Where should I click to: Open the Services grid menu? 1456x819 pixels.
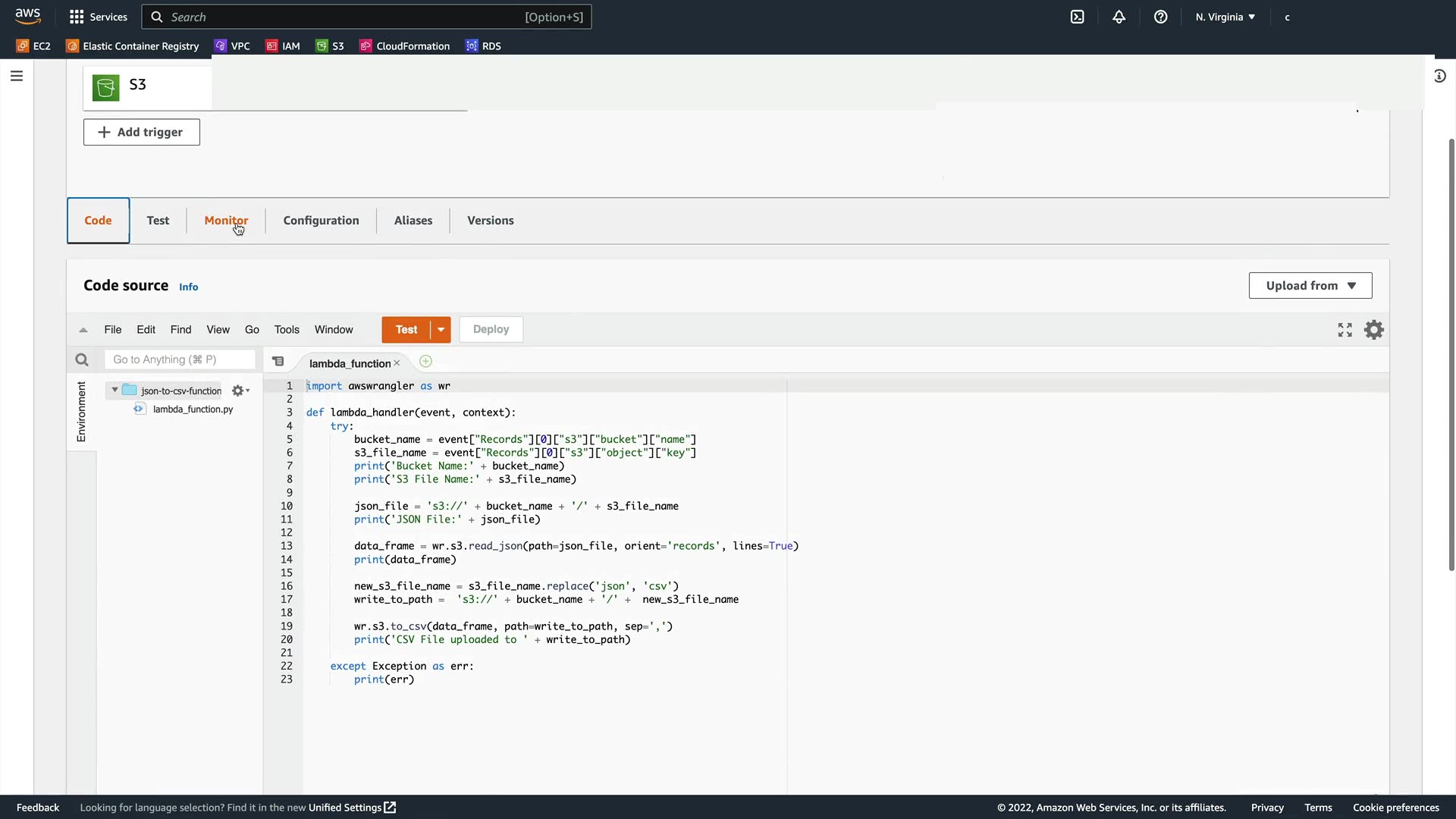pos(99,17)
